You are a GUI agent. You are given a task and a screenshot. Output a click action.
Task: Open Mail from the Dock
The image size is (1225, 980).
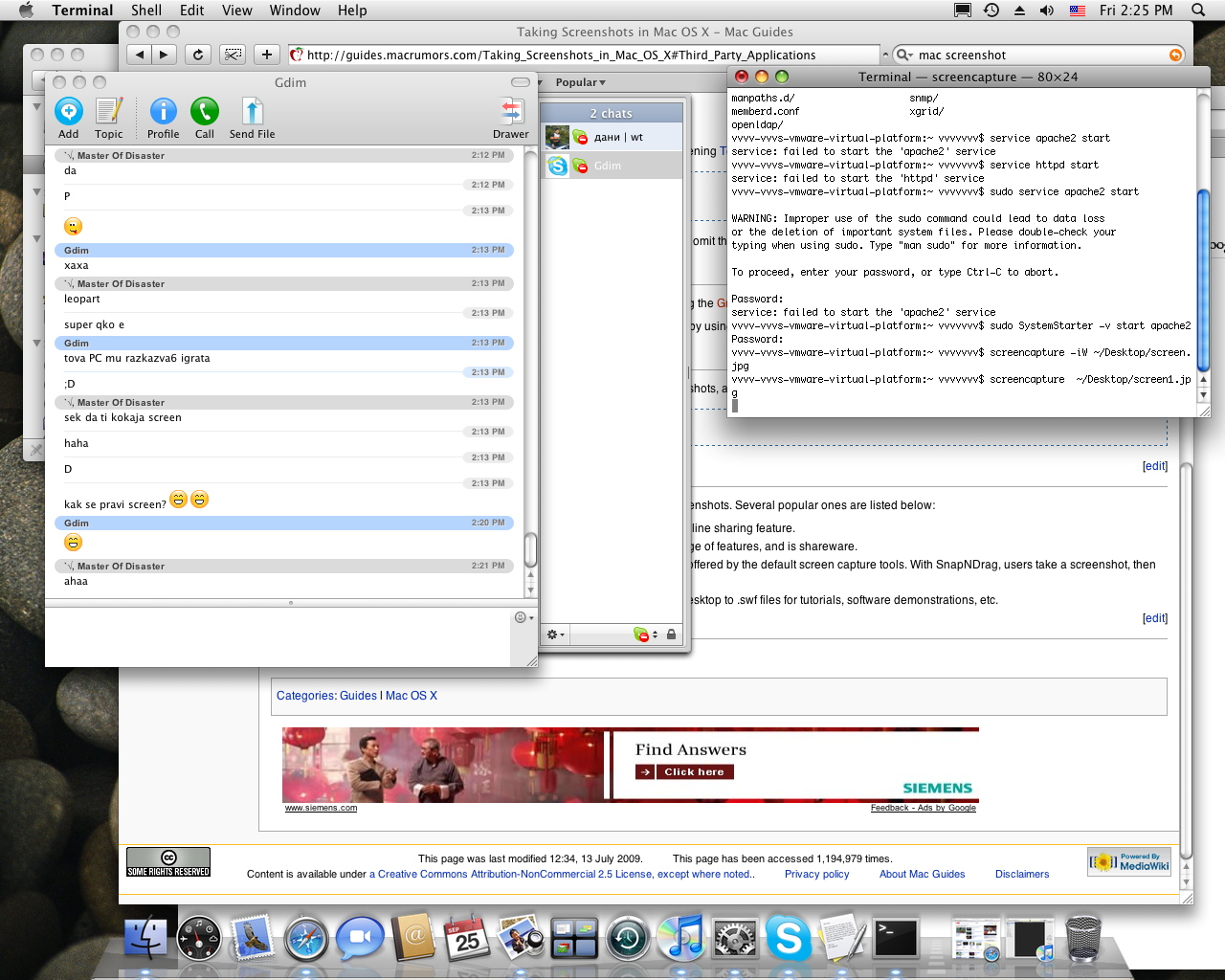[x=253, y=938]
